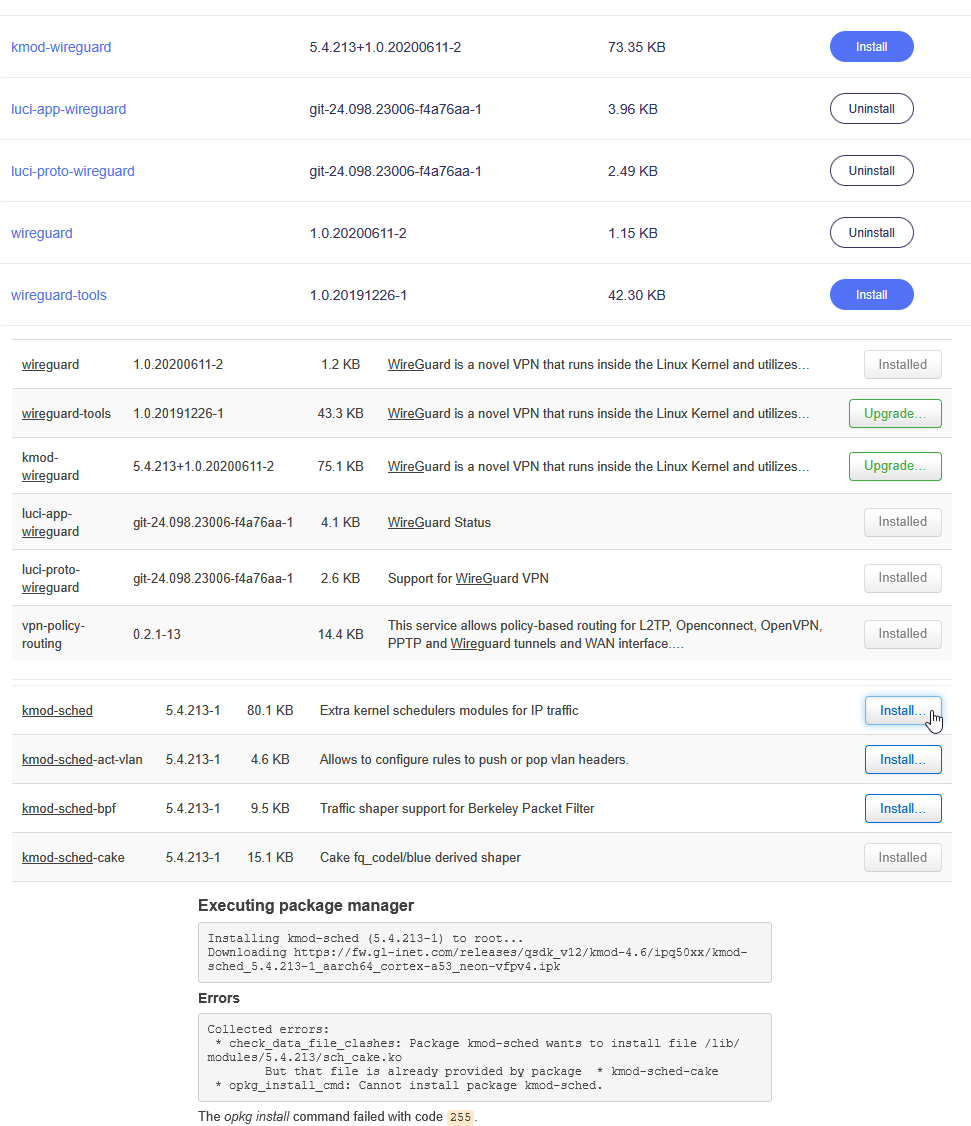Click Installed button for Support for WireGuard VPN
This screenshot has width=971, height=1126.
coord(902,577)
